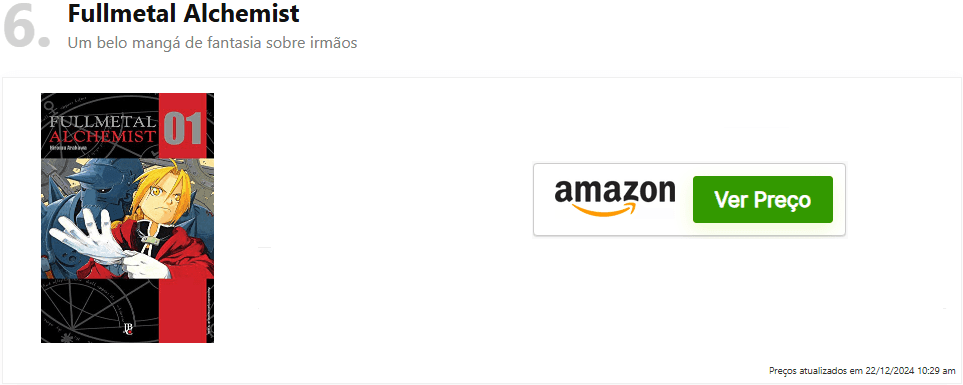Click the Hiromu Arakawa author name on cover
Screen dimensions: 963x385
(x=67, y=148)
